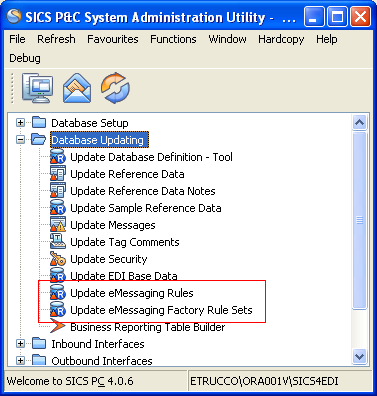This screenshot has height=396, width=377.
Task: Click icon beside Update Database Definition - Tool
Action: click(x=58, y=156)
